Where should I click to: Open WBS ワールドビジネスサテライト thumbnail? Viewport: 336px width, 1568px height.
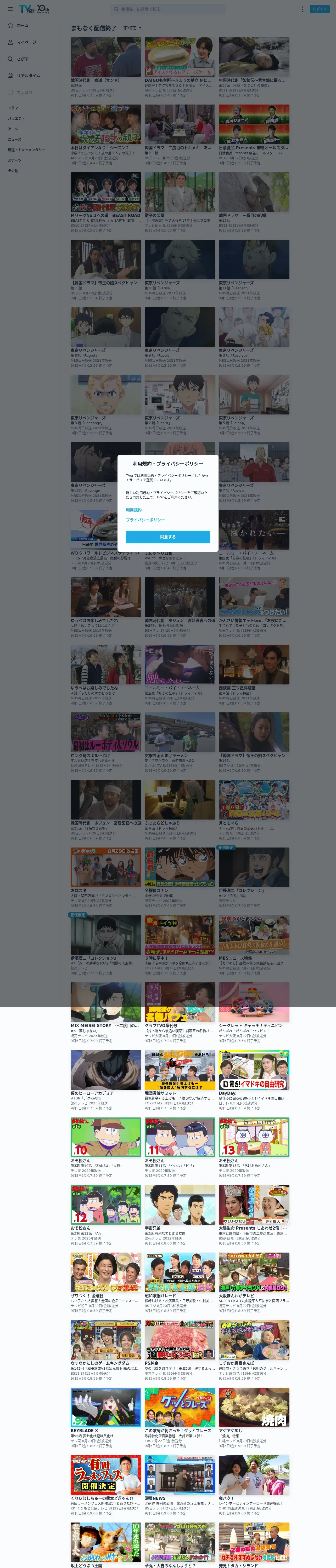coord(105,529)
